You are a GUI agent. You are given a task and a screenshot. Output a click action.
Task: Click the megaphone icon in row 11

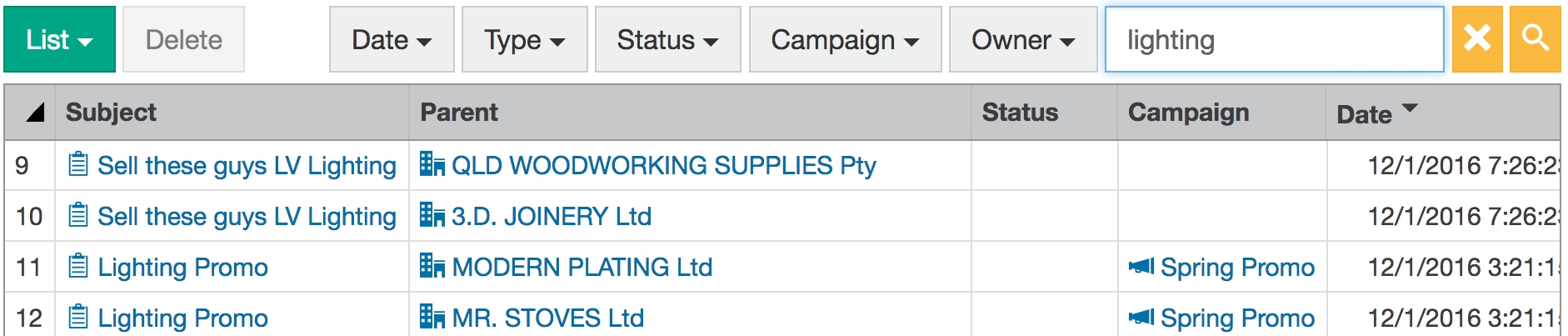tap(1141, 267)
